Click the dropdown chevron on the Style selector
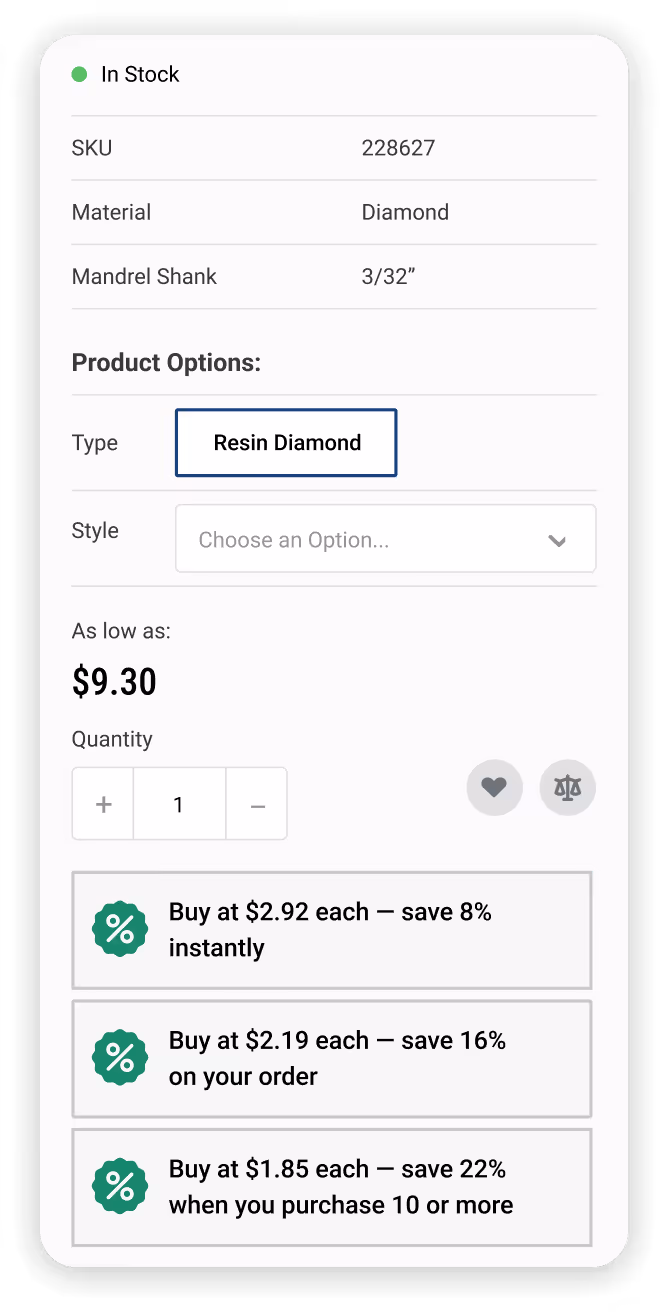The height and width of the screenshot is (1313, 669). (558, 539)
